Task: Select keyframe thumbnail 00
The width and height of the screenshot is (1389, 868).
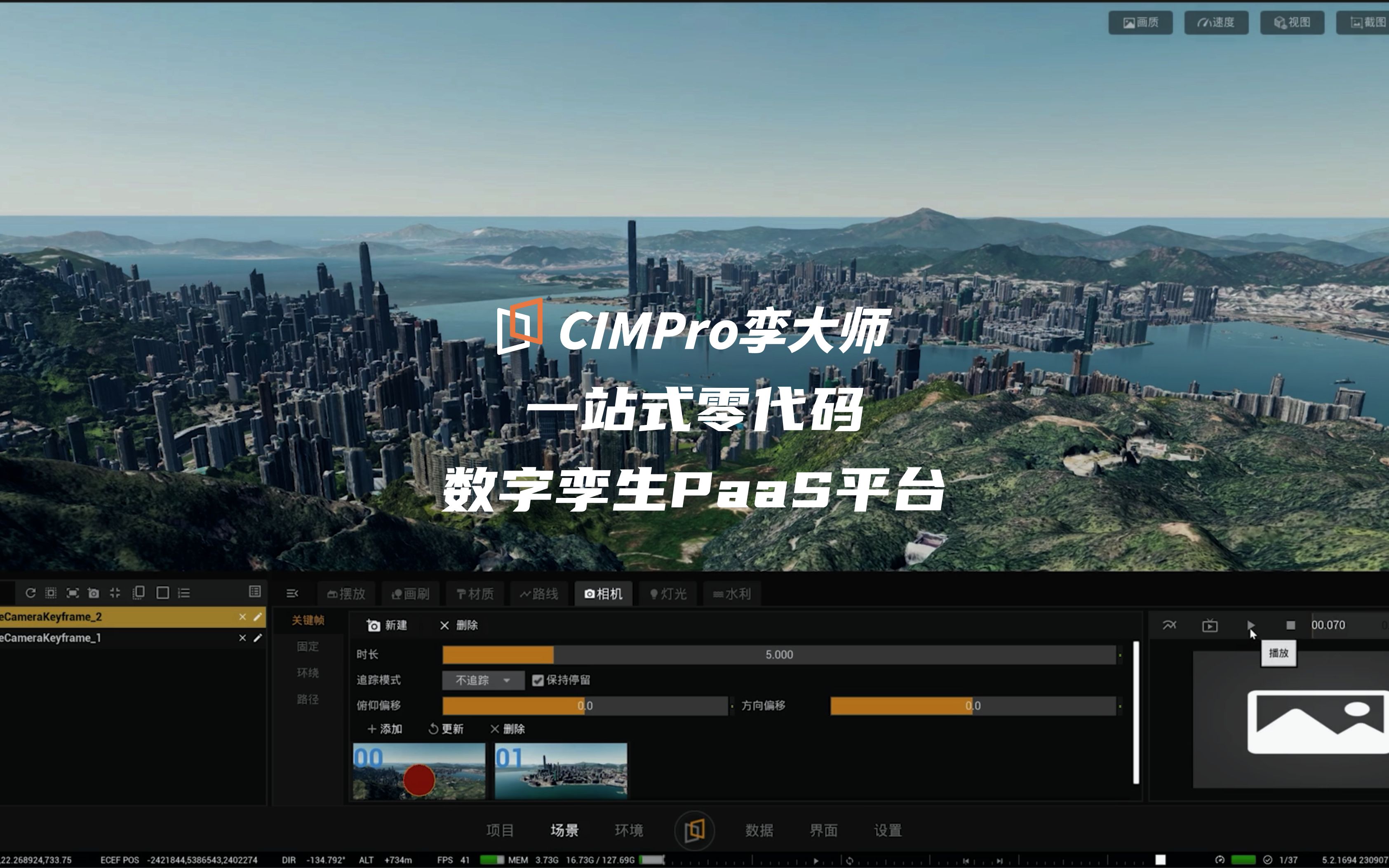Action: tap(419, 772)
